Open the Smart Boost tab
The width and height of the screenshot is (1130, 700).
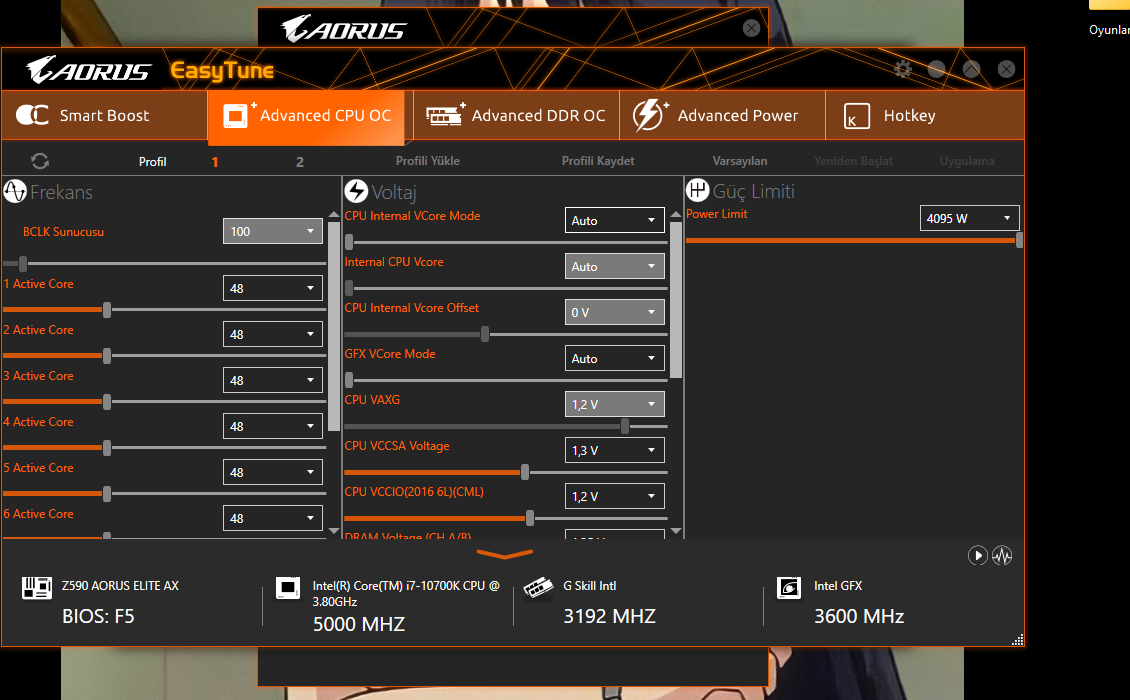[104, 115]
